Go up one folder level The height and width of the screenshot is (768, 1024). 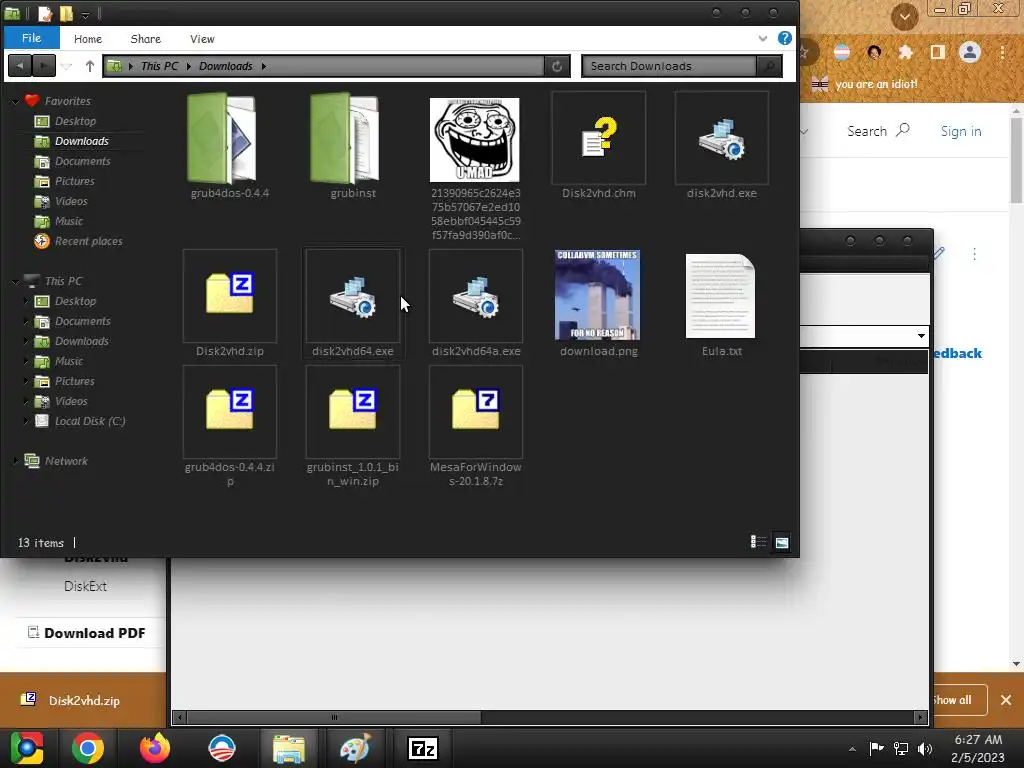point(89,66)
